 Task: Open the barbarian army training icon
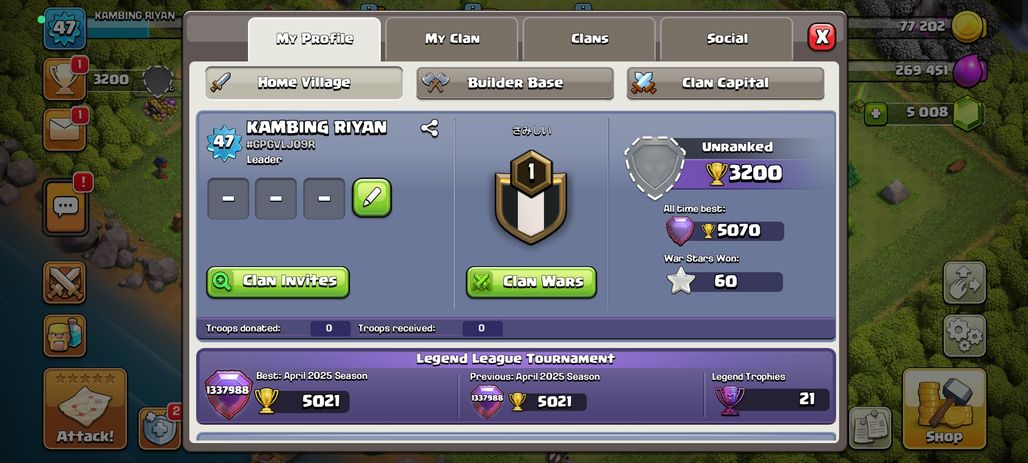tap(64, 336)
